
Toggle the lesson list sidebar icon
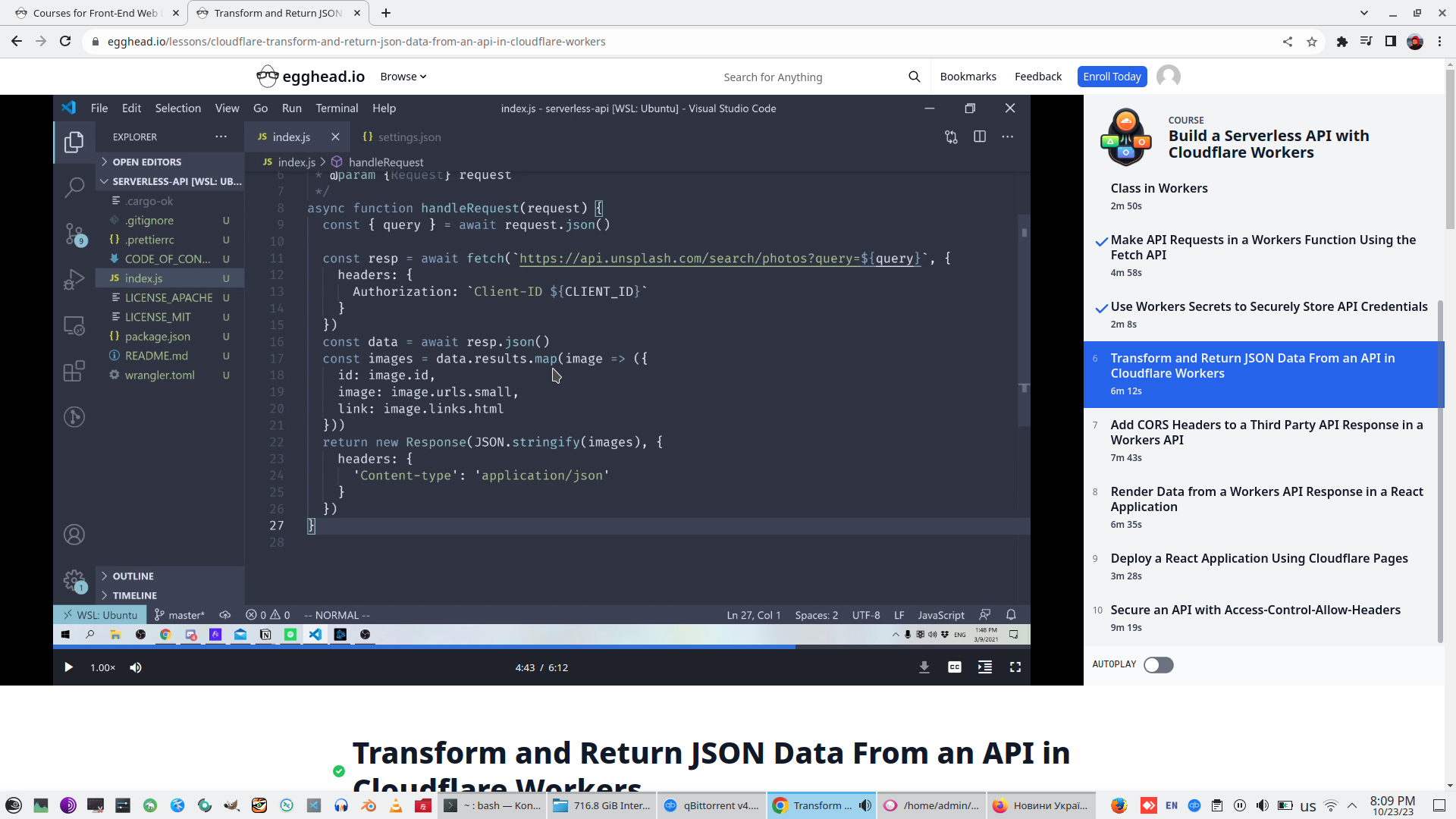[985, 667]
